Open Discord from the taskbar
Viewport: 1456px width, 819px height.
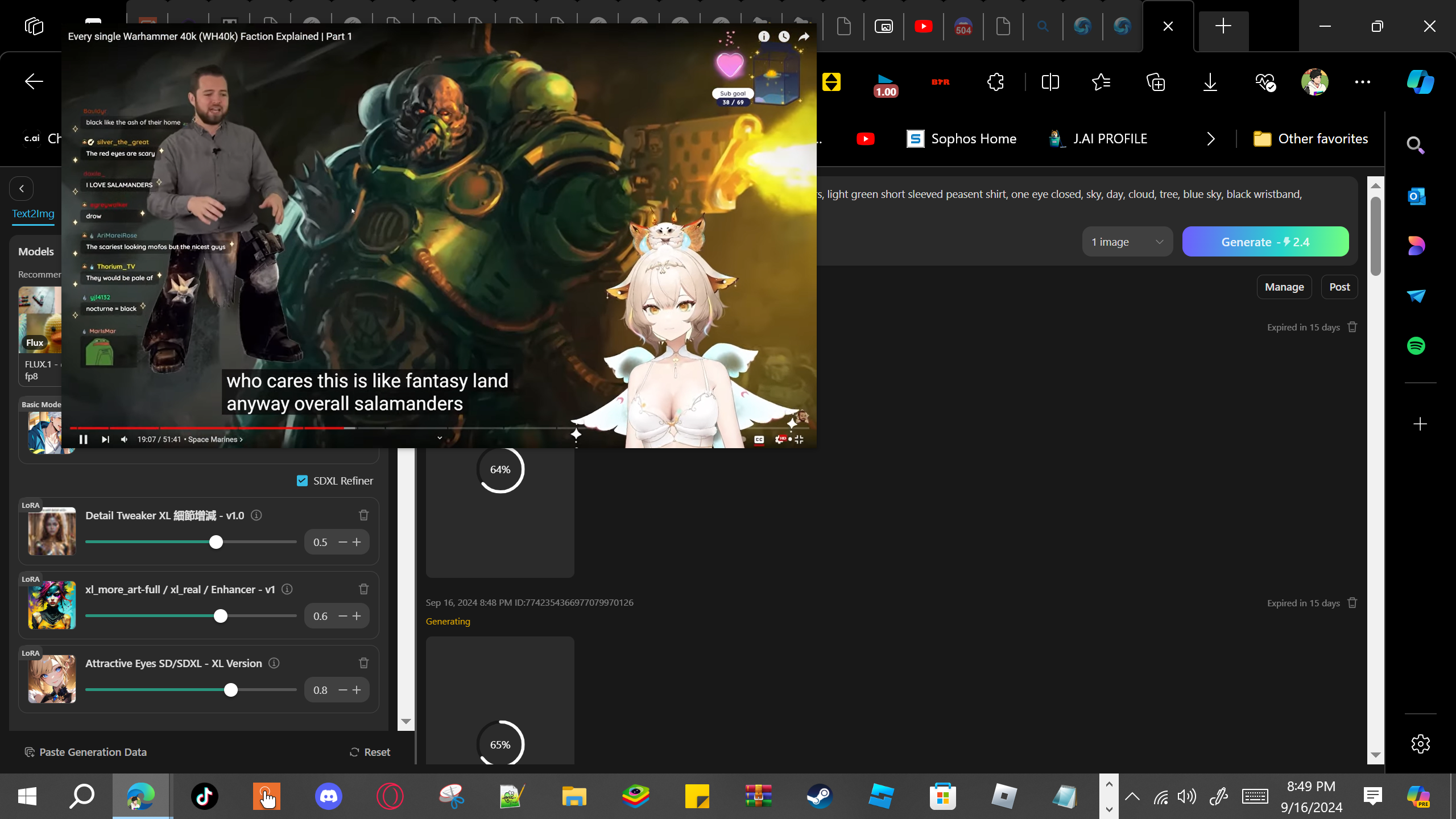coord(328,796)
